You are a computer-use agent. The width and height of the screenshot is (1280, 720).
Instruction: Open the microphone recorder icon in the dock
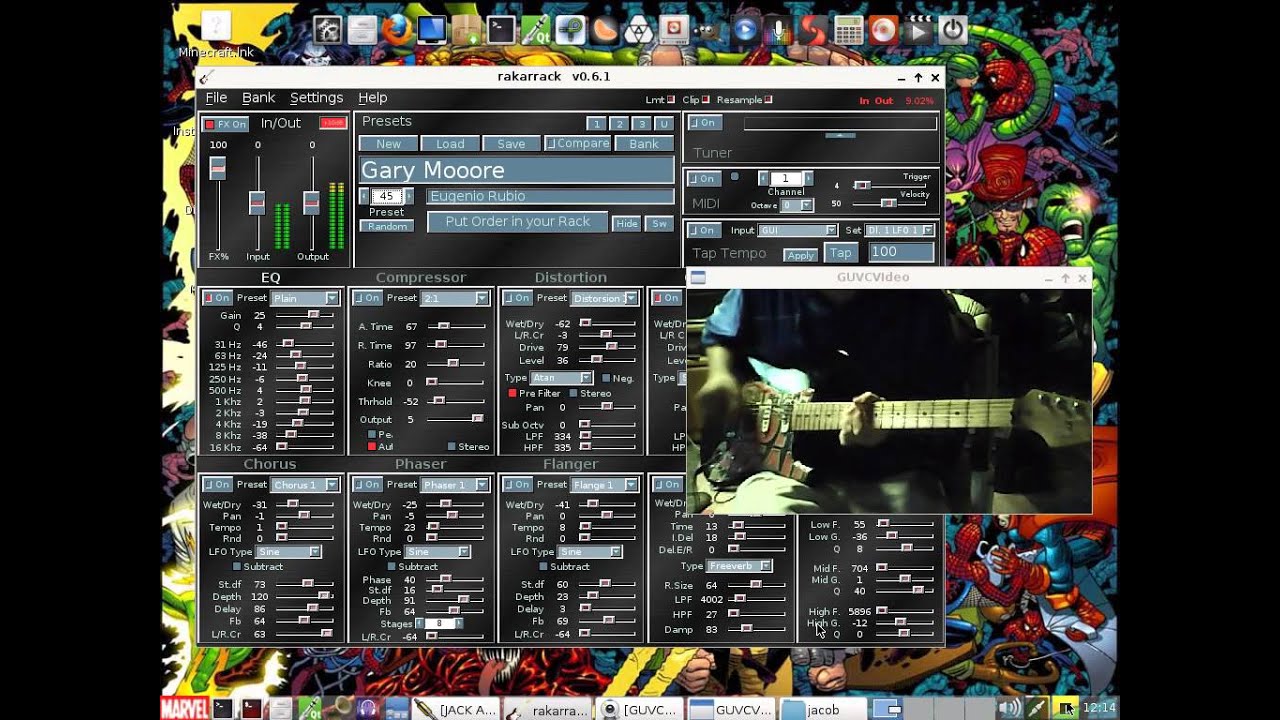coord(779,30)
